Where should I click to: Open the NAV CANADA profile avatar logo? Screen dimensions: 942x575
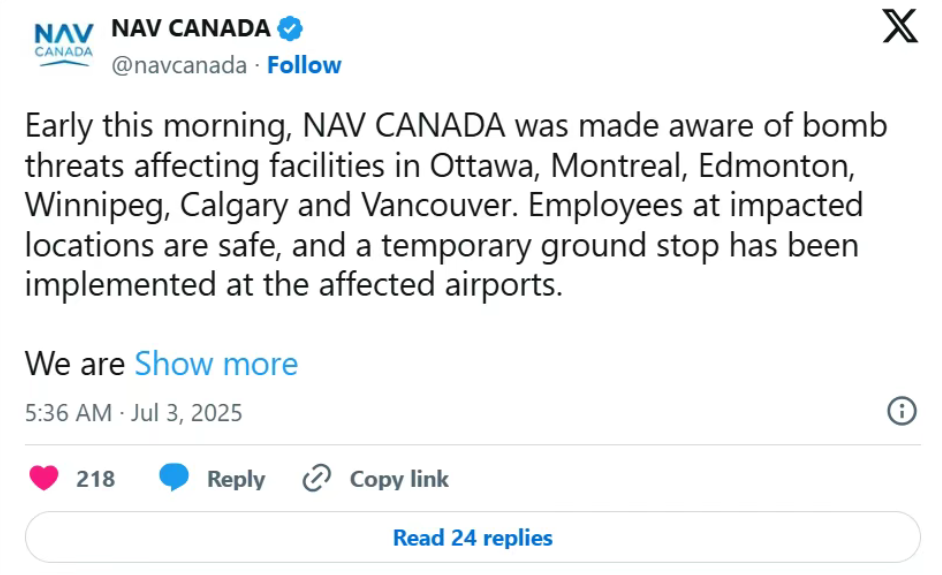point(64,44)
